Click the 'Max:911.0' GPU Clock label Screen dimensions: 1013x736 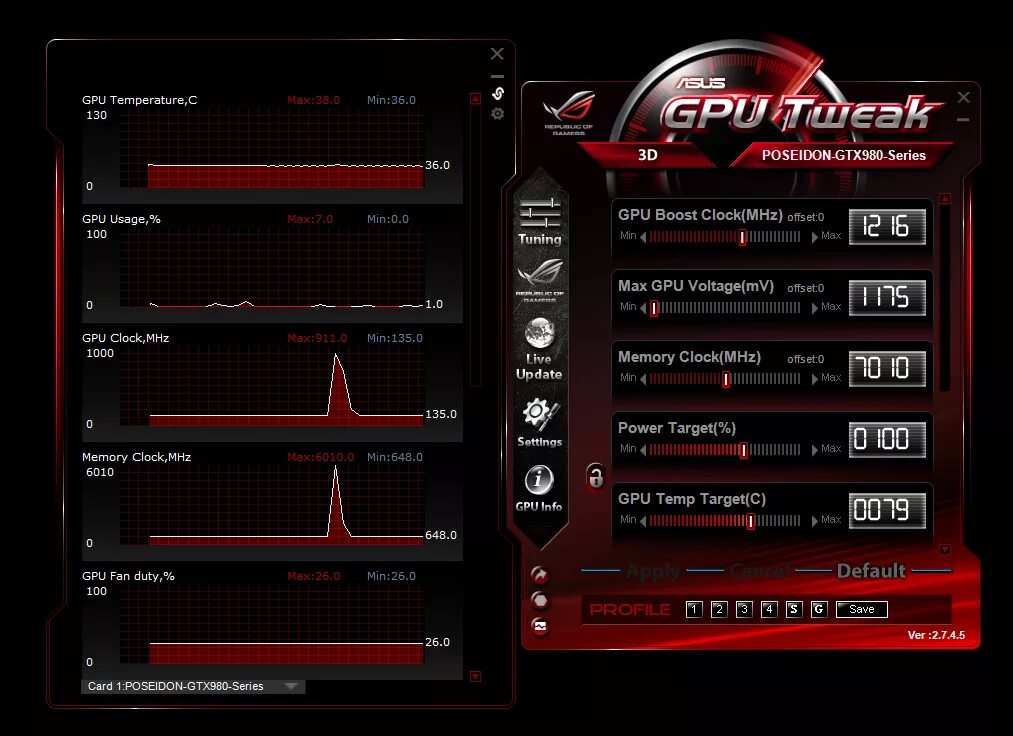pos(317,338)
